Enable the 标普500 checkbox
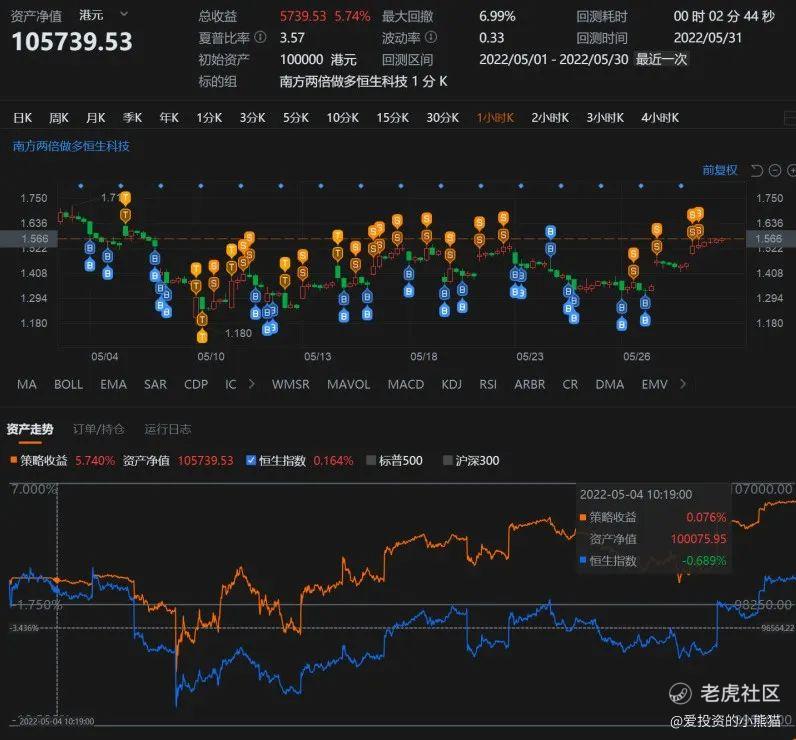The height and width of the screenshot is (740, 796). [371, 460]
